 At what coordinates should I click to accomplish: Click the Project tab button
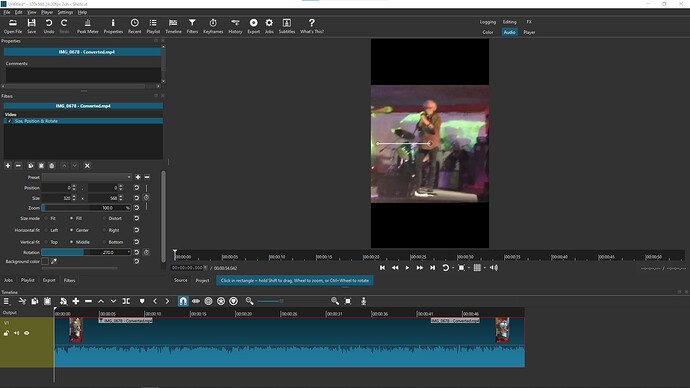(202, 280)
